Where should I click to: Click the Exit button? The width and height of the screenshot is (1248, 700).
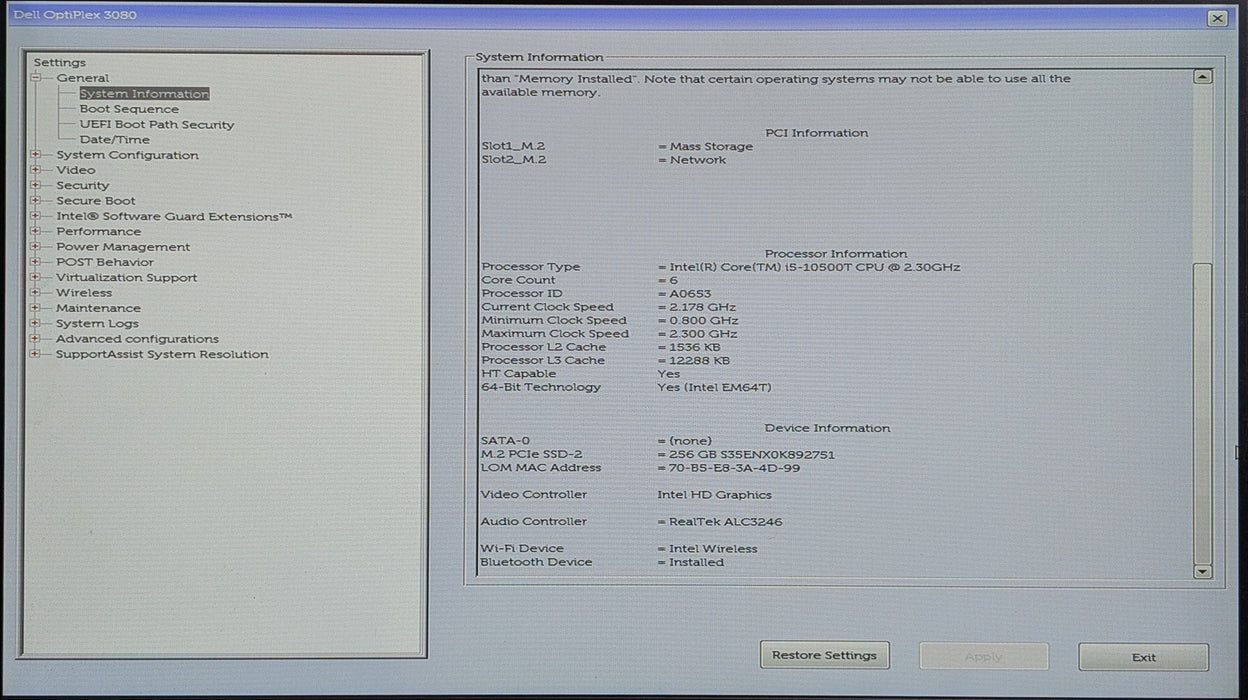[x=1143, y=657]
